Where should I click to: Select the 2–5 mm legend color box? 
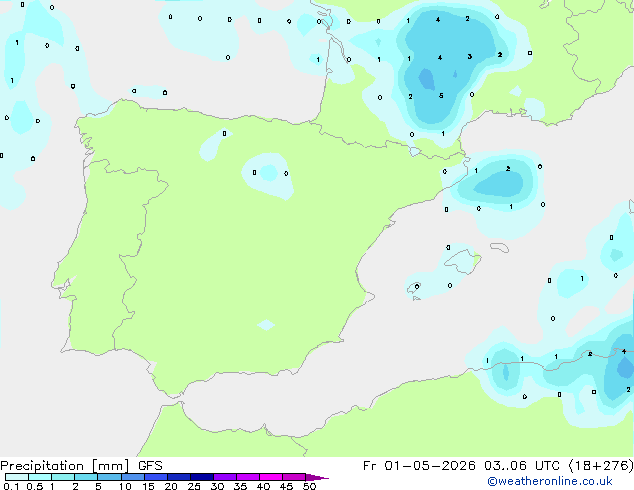pos(86,477)
